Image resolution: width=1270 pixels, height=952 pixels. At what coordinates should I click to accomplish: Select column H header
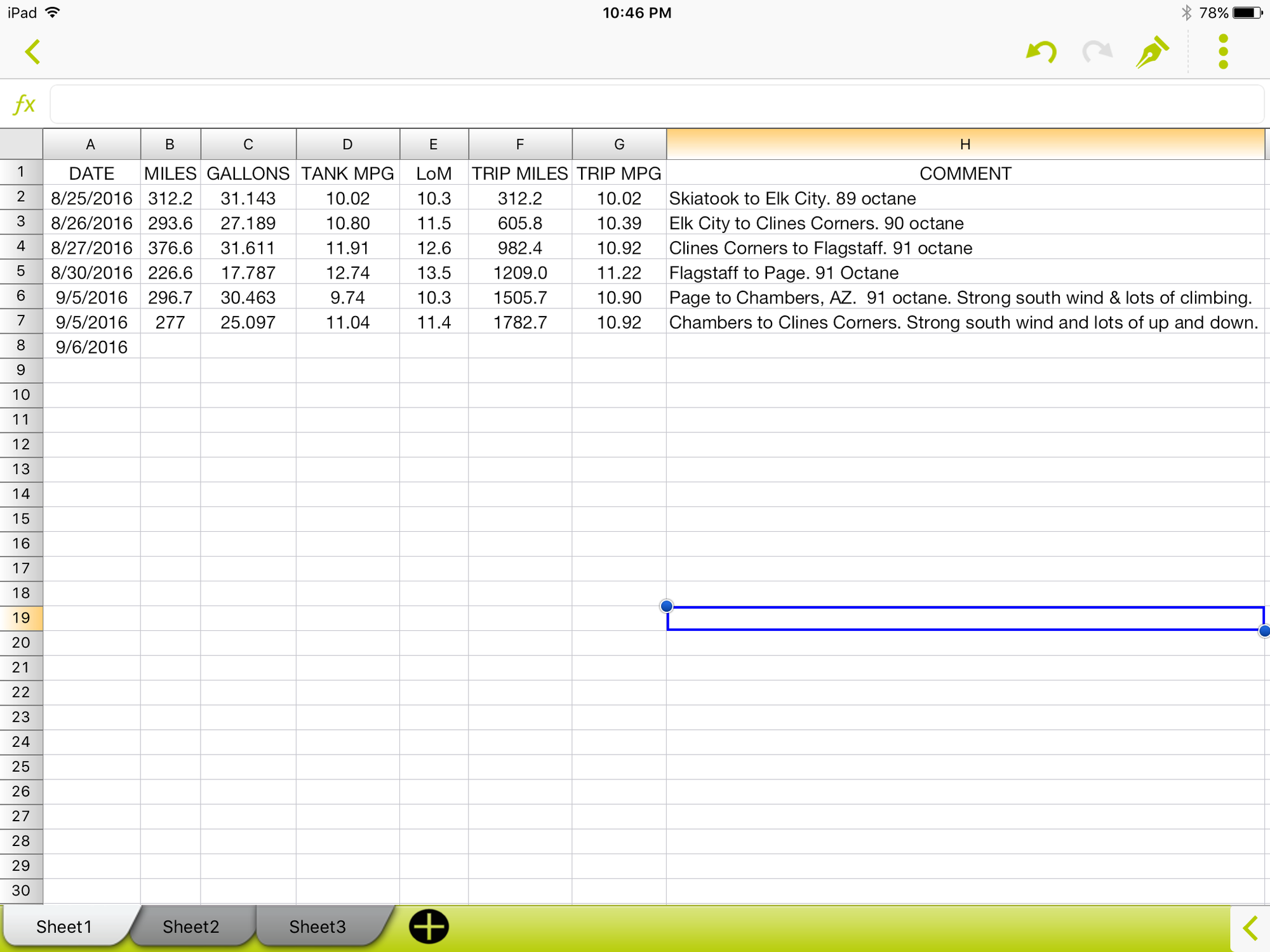(x=965, y=144)
